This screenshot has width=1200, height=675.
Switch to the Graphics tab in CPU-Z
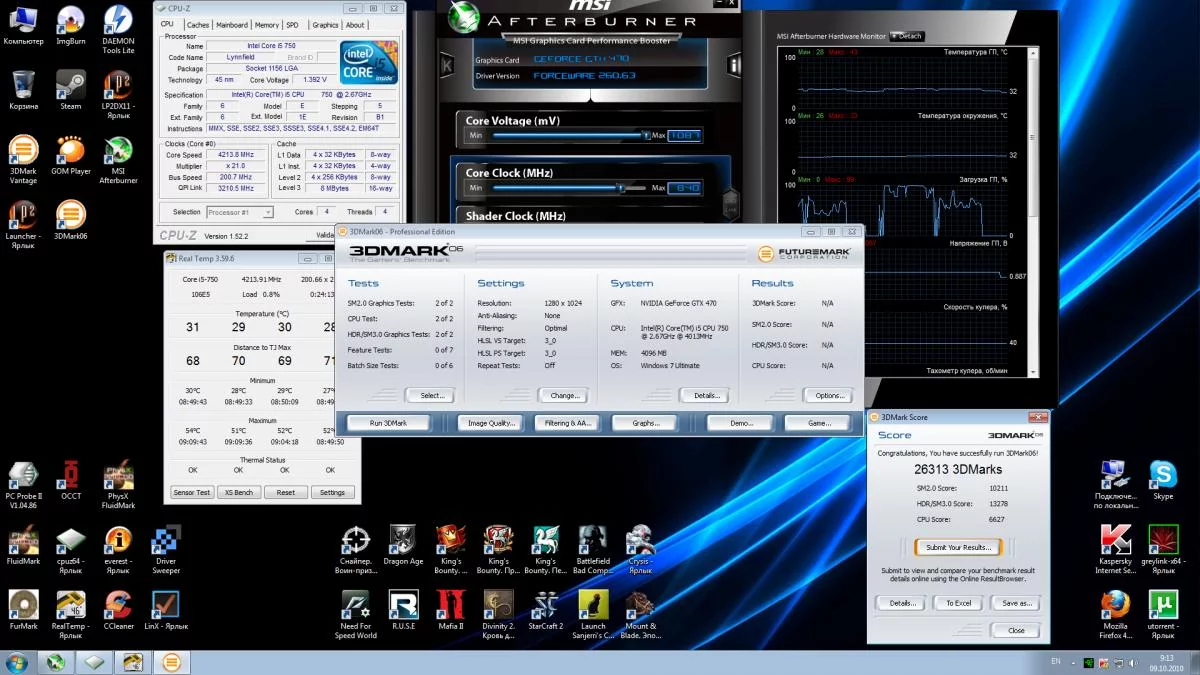coord(325,25)
